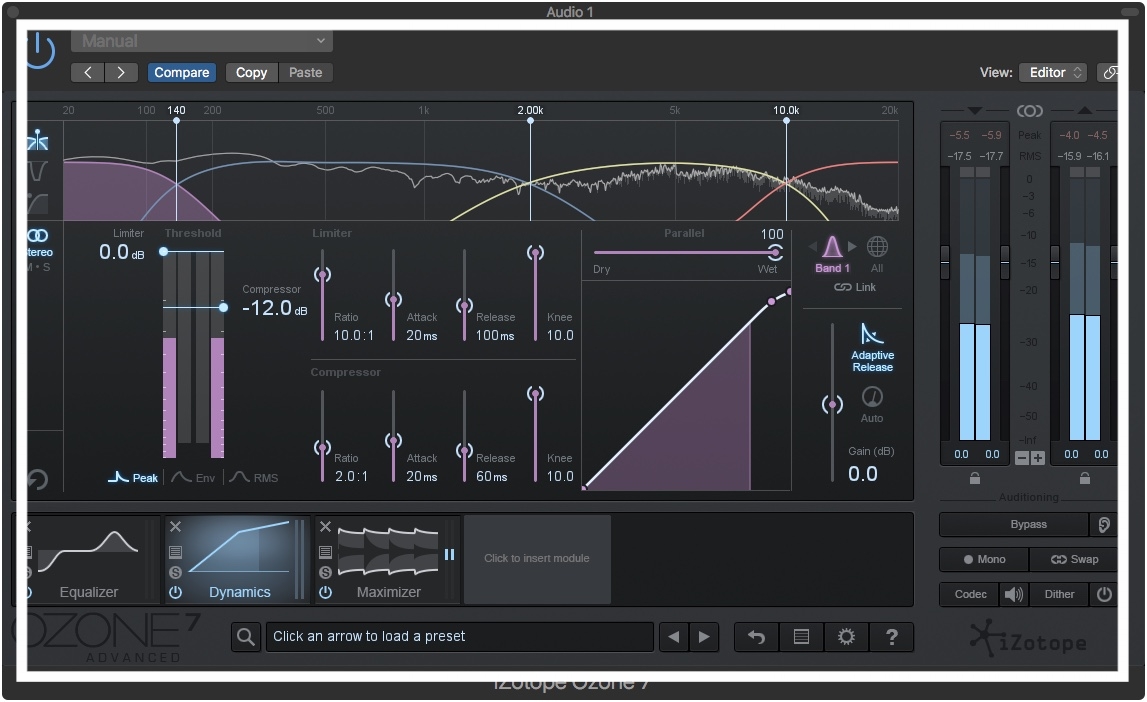Click the Paste button

click(305, 72)
